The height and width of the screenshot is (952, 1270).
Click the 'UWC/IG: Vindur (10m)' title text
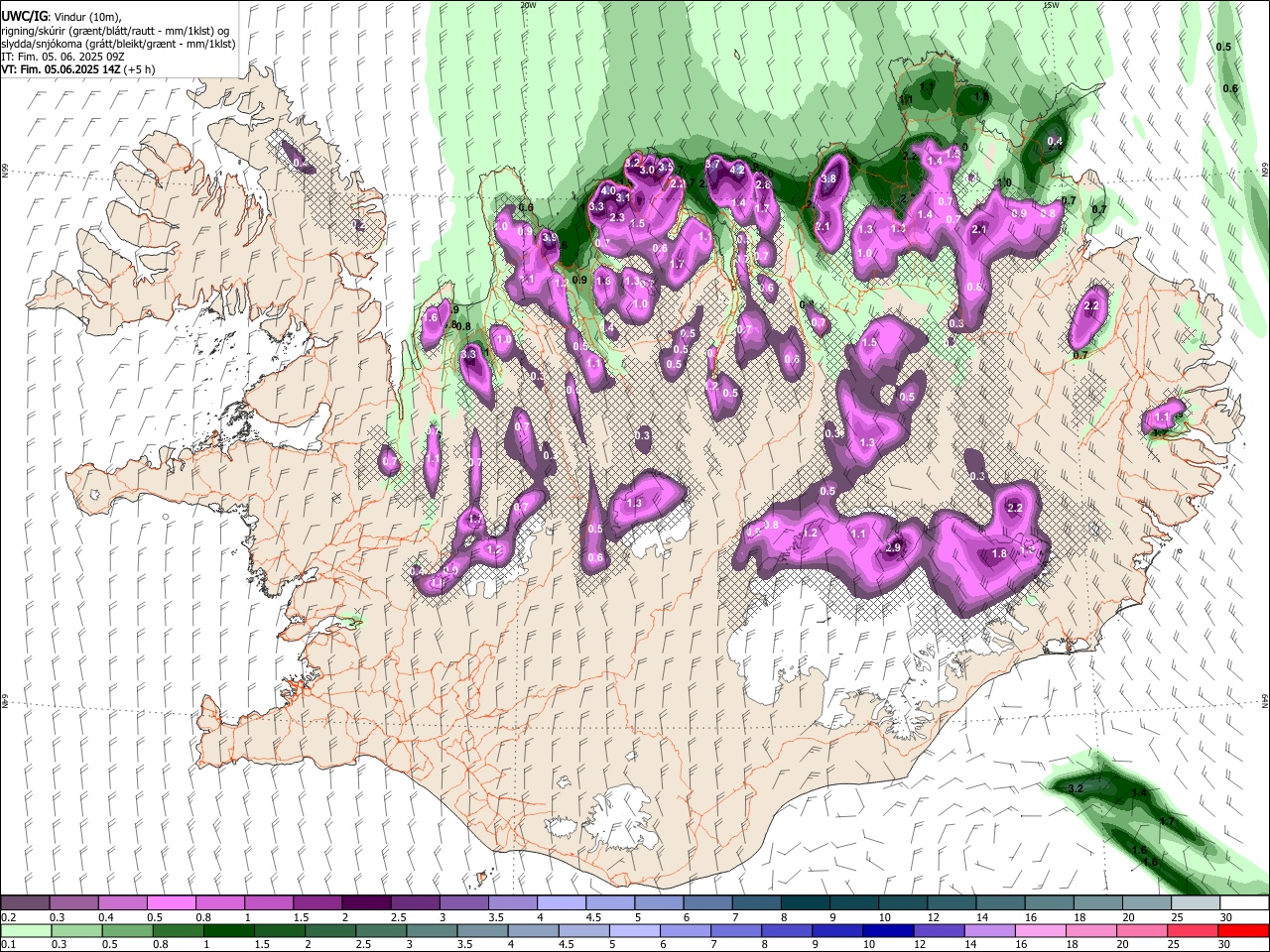61,17
